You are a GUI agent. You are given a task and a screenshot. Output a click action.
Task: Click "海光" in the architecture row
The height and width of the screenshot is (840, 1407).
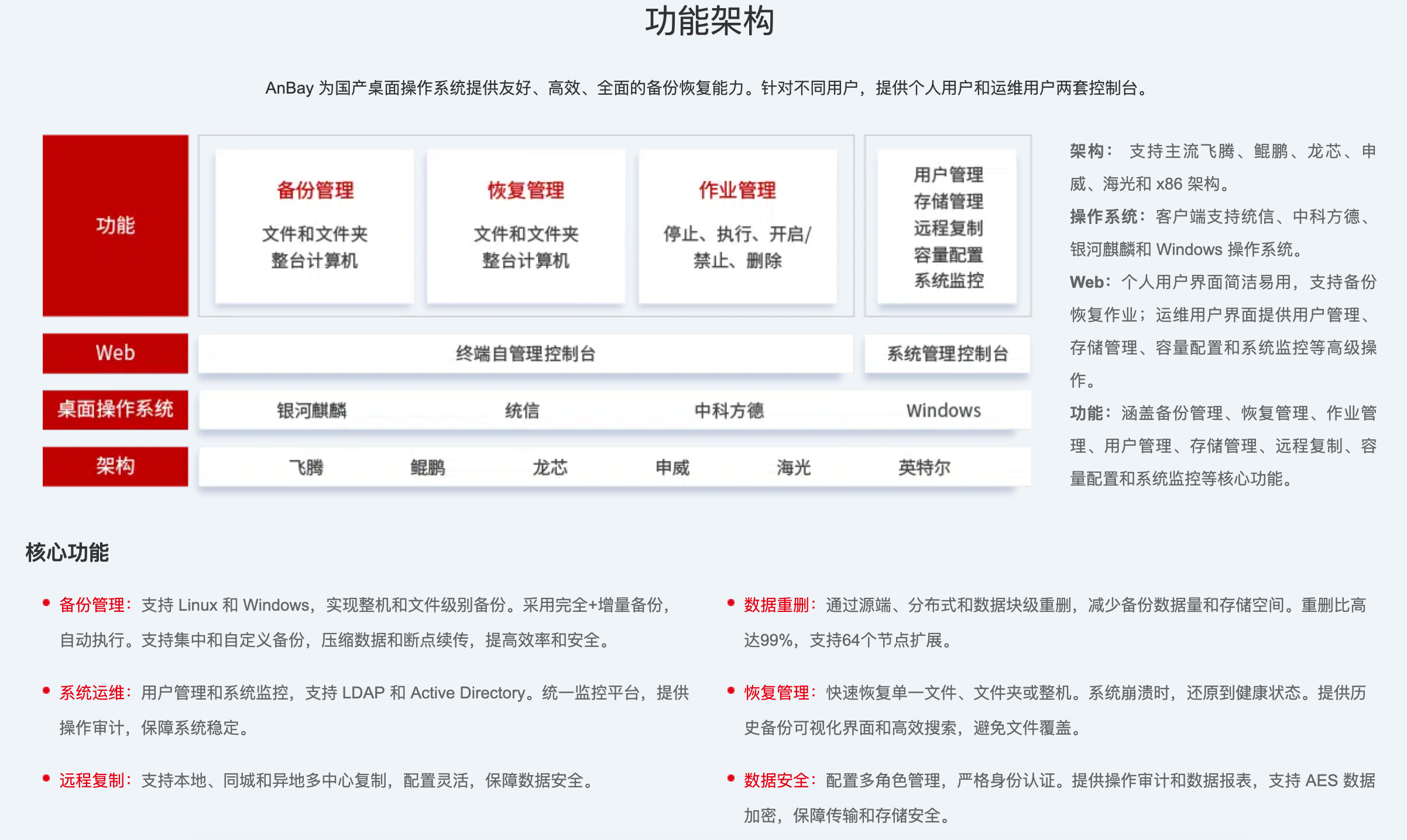click(794, 467)
